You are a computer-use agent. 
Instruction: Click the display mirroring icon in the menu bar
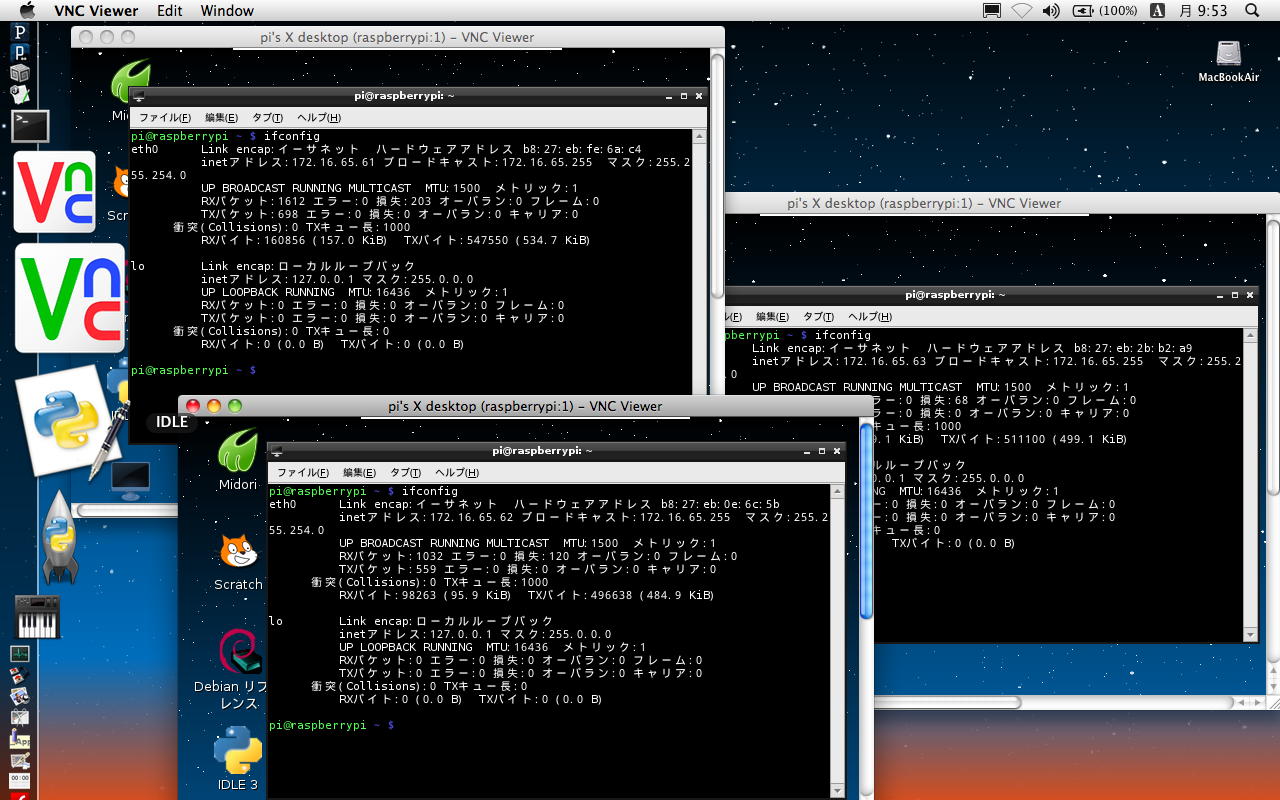pos(992,11)
